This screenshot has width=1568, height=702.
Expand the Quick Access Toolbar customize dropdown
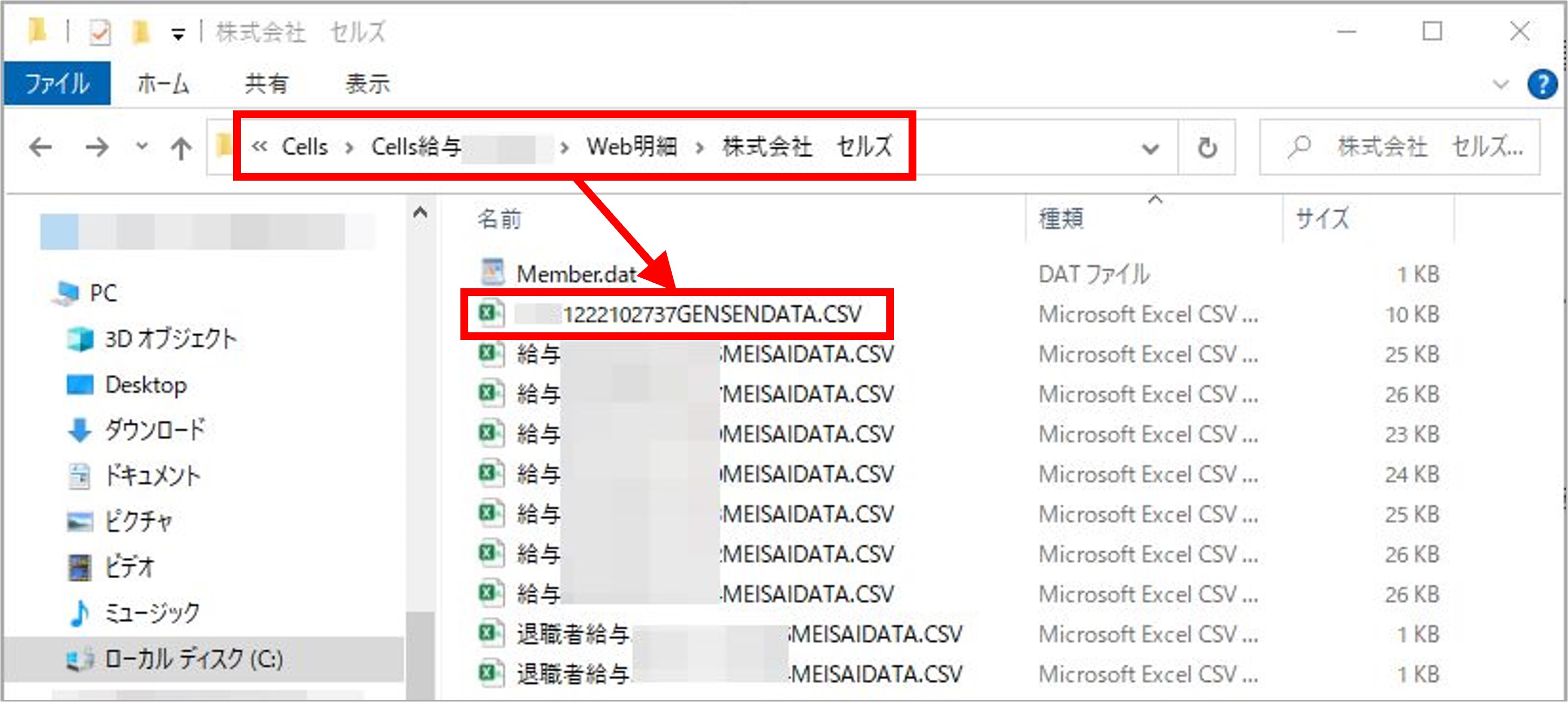[178, 35]
